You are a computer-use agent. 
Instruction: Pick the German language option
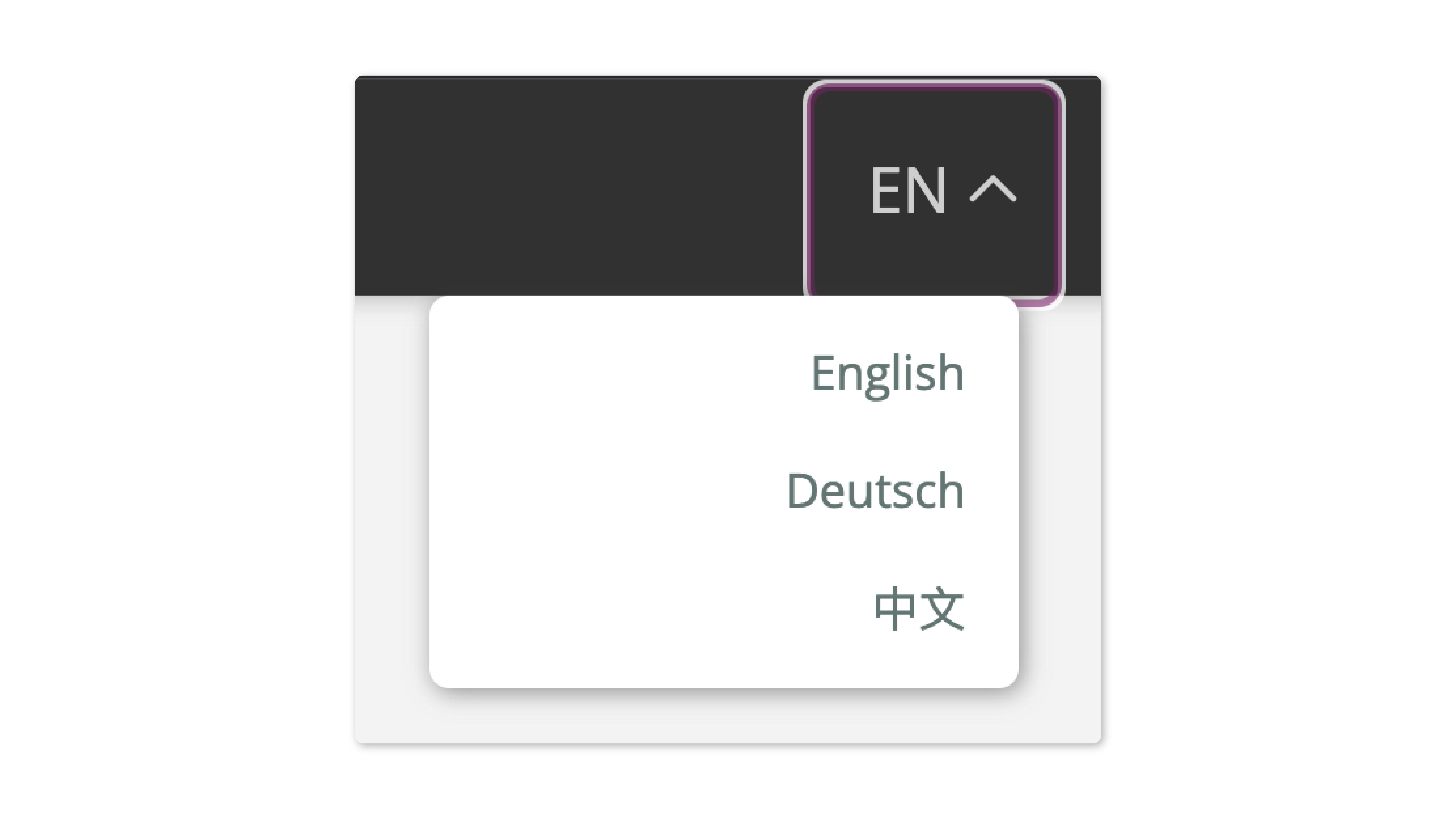[875, 491]
